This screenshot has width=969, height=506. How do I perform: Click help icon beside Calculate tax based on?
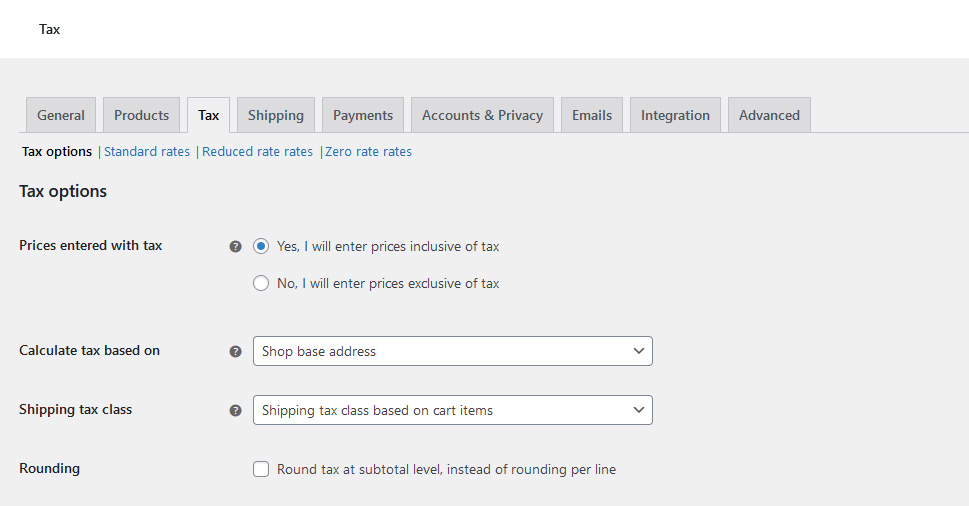(235, 351)
